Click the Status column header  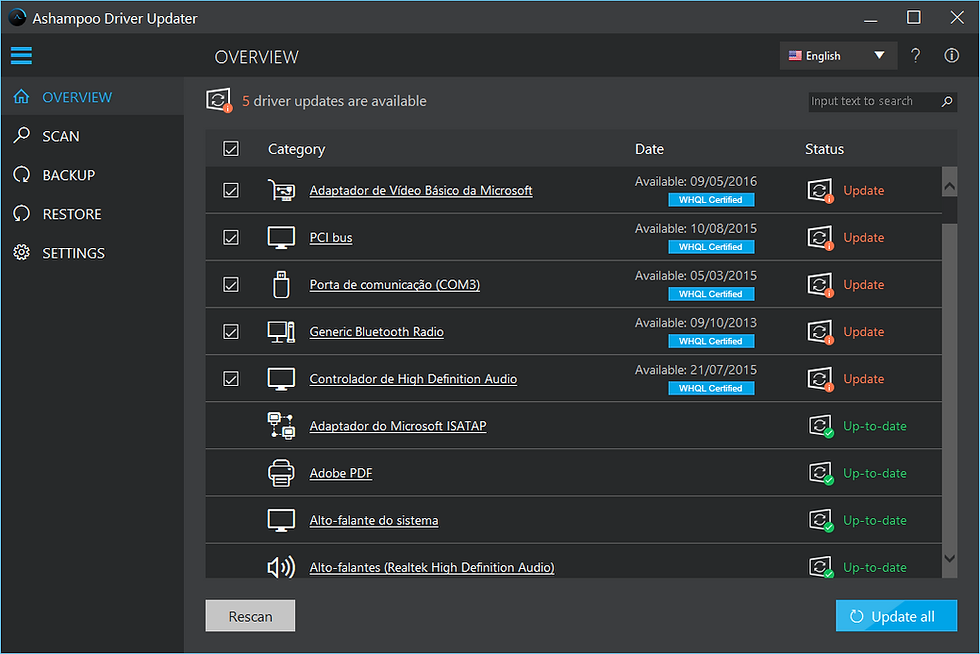[824, 149]
